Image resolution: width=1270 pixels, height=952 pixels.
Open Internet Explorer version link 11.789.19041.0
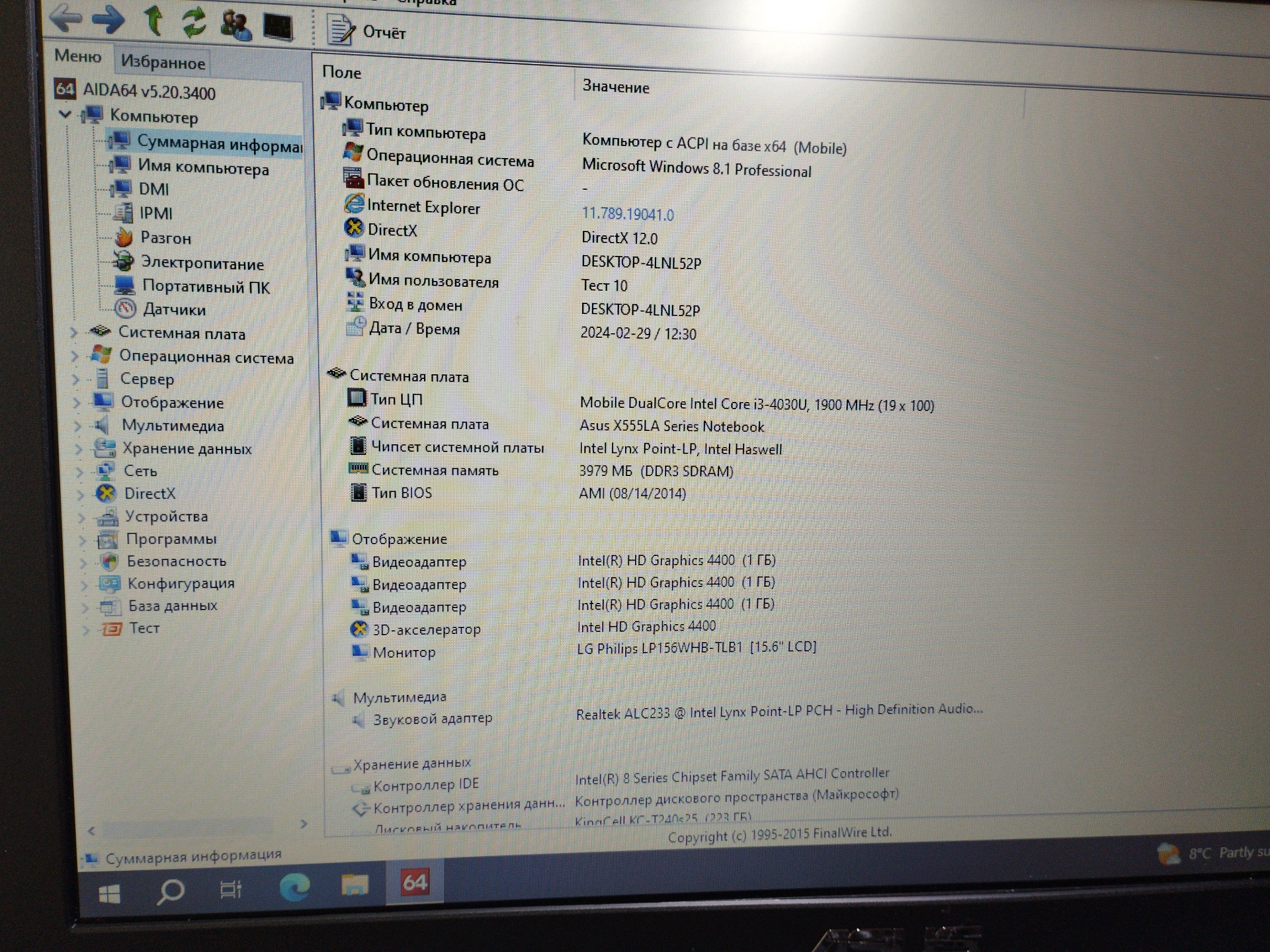[628, 214]
